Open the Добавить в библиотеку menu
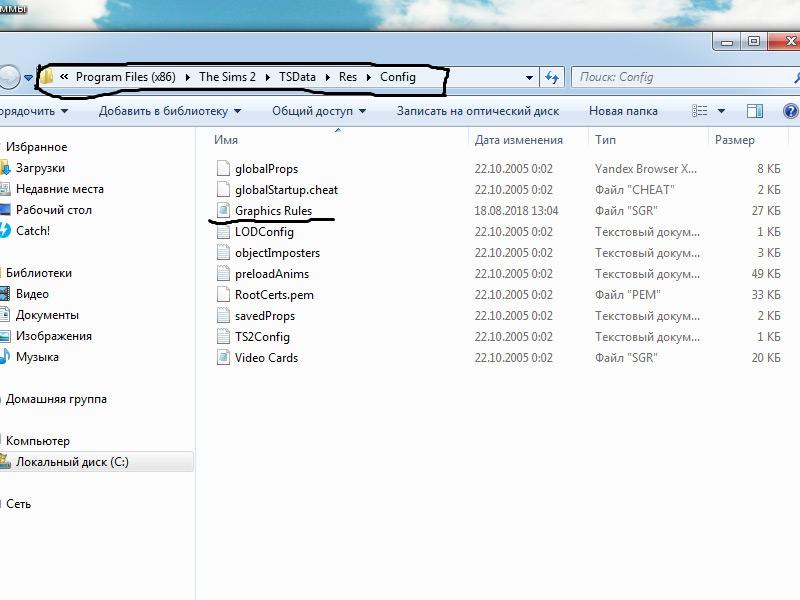This screenshot has width=800, height=600. tap(170, 111)
